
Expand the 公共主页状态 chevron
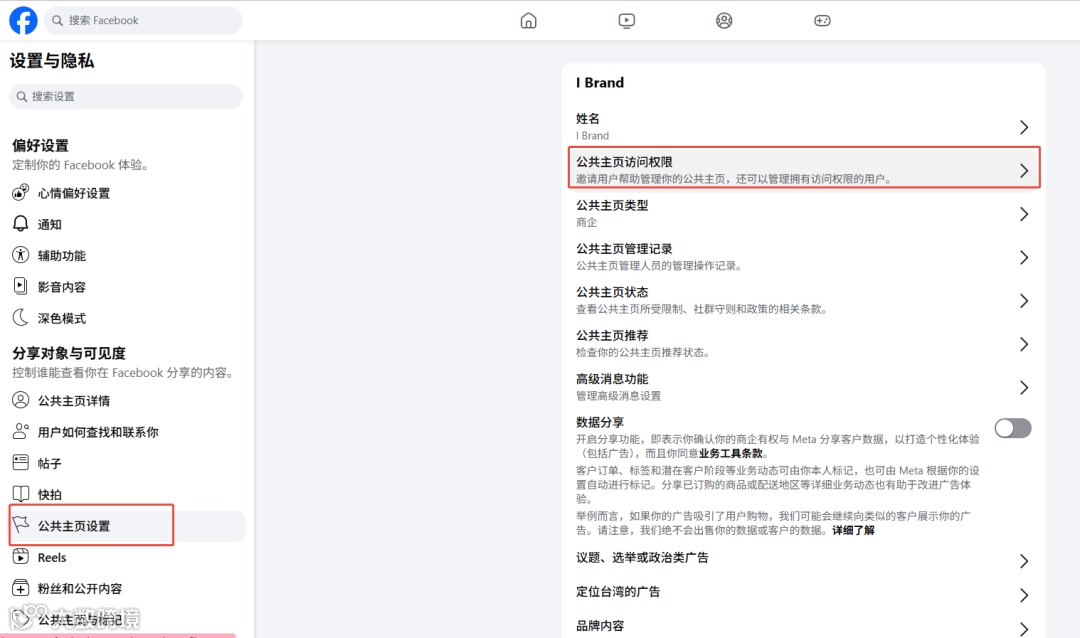(x=1024, y=301)
